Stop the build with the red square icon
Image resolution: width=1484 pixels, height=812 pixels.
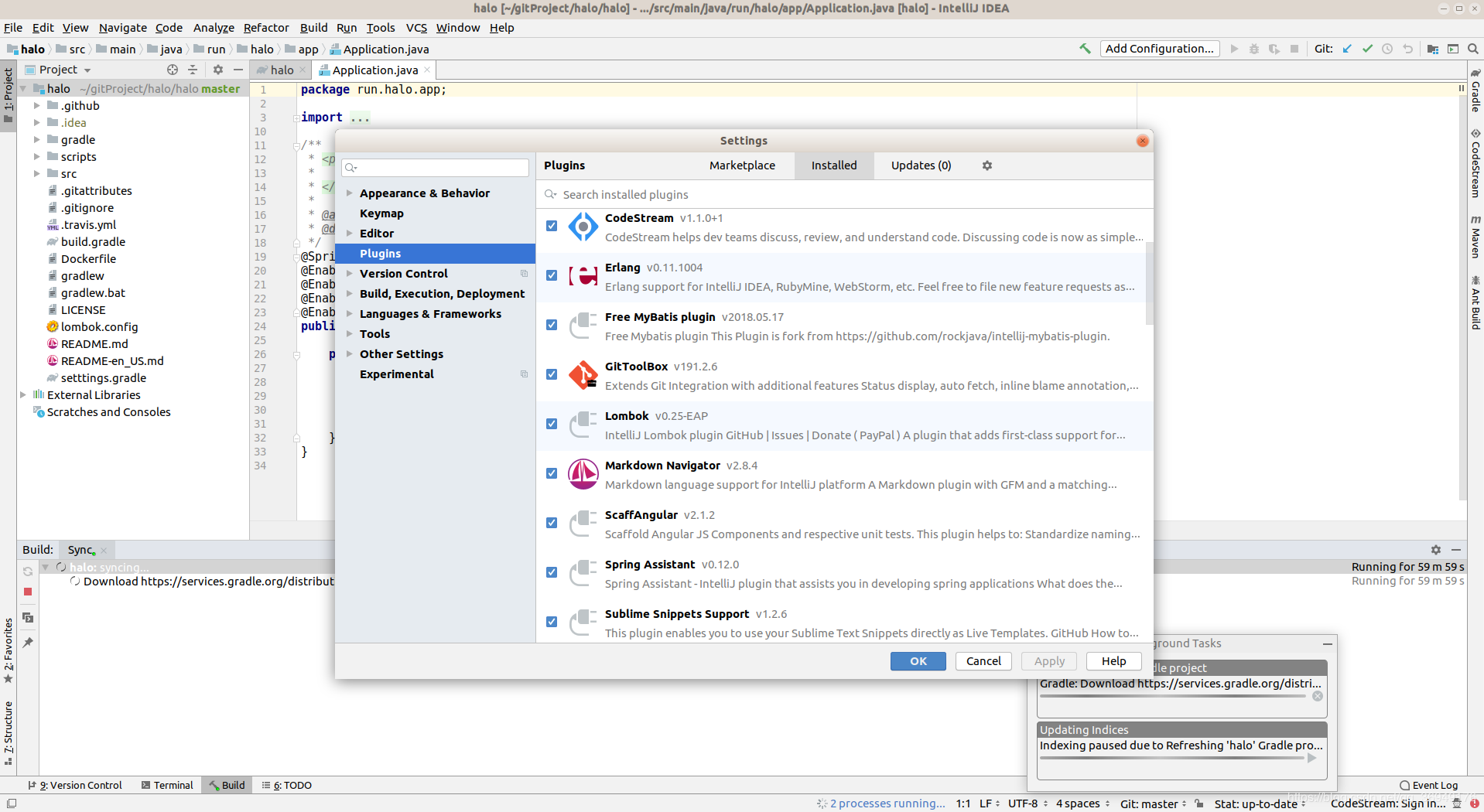[28, 592]
